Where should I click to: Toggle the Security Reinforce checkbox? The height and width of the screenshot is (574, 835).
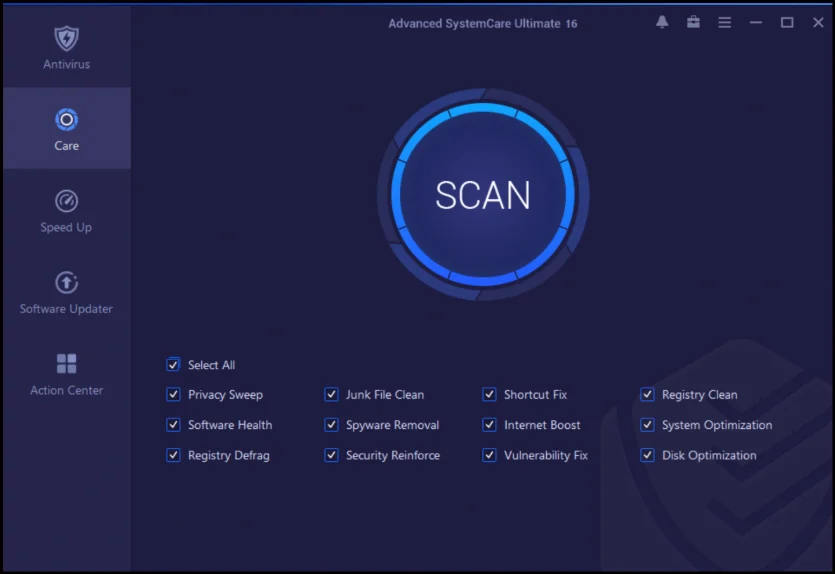coord(331,455)
